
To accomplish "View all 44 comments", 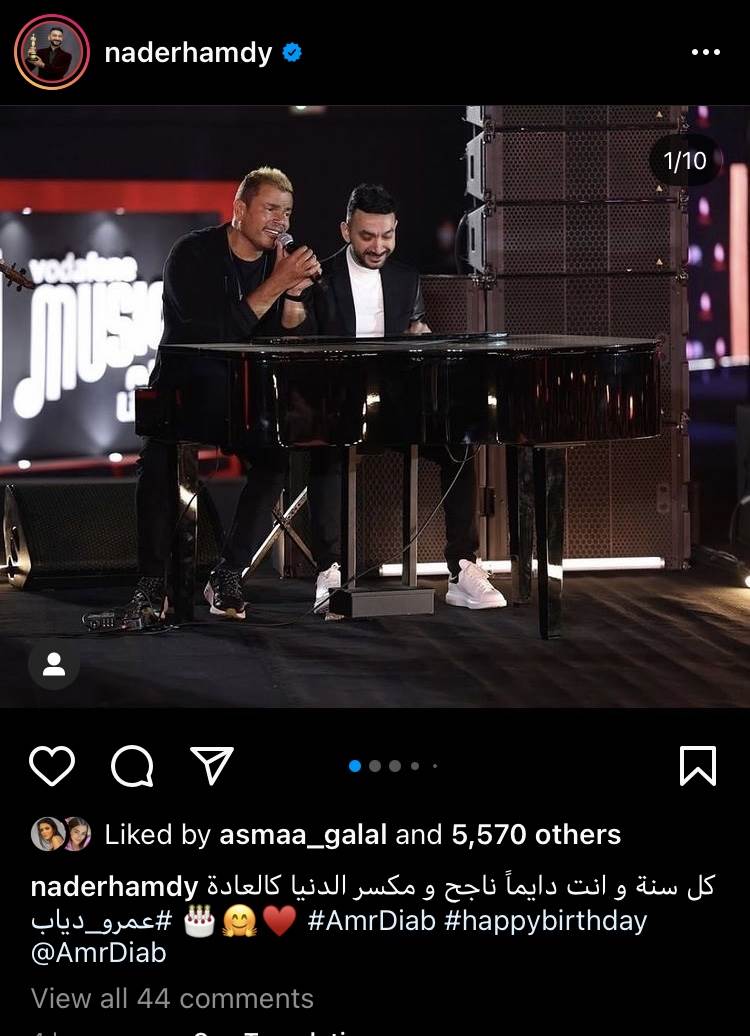I will (x=172, y=998).
